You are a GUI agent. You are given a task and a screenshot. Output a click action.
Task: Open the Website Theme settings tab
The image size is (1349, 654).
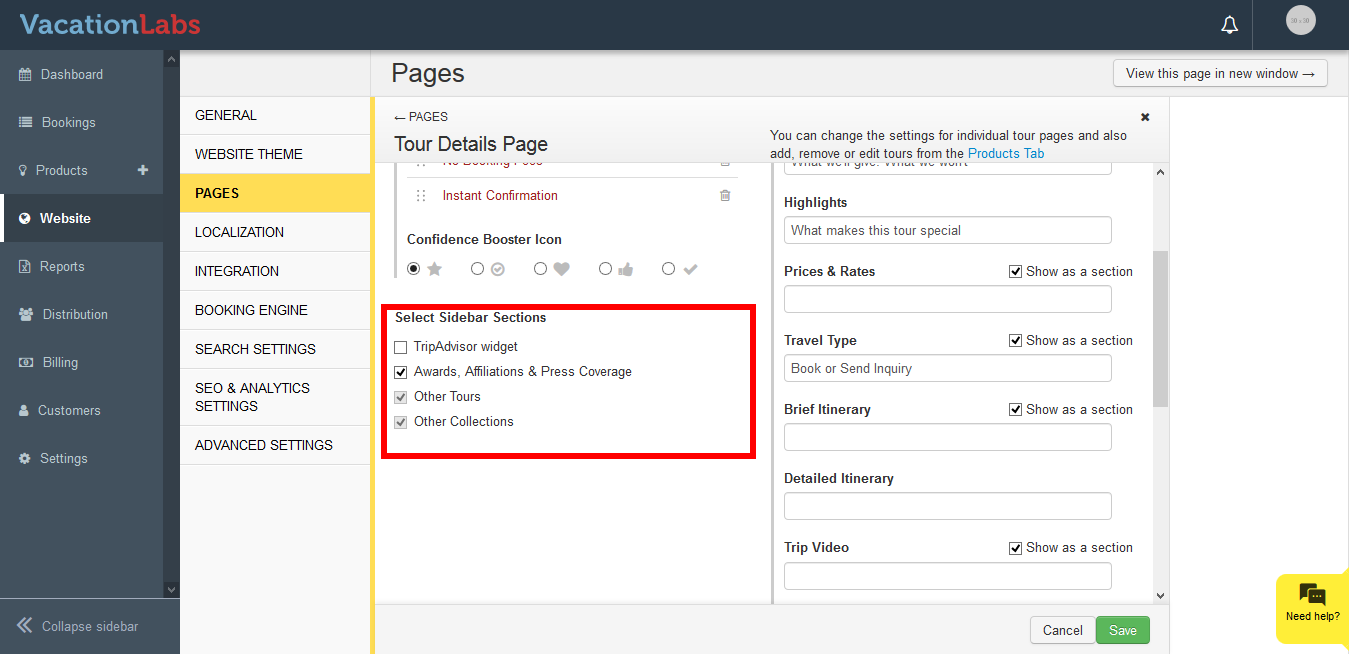click(x=249, y=154)
